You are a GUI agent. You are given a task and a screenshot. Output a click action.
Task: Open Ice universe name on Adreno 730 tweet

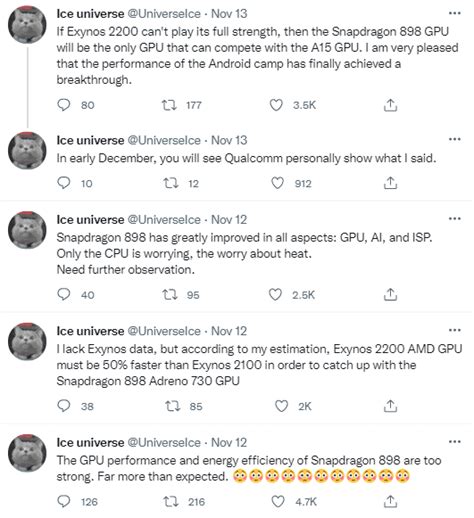coord(90,331)
